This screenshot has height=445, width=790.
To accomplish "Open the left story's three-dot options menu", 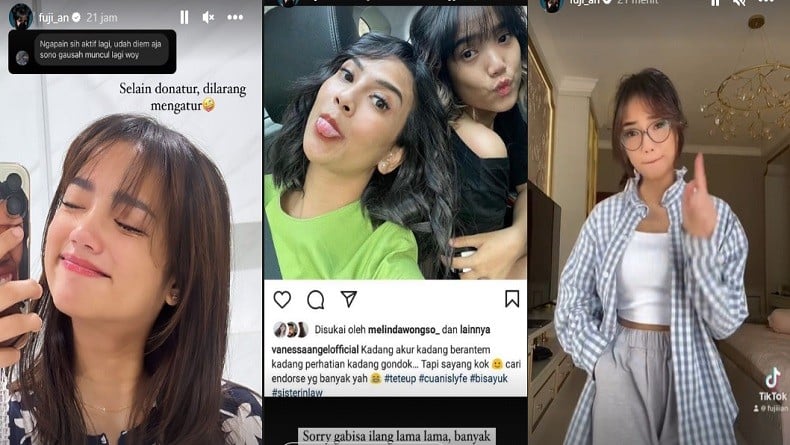I will click(x=235, y=18).
